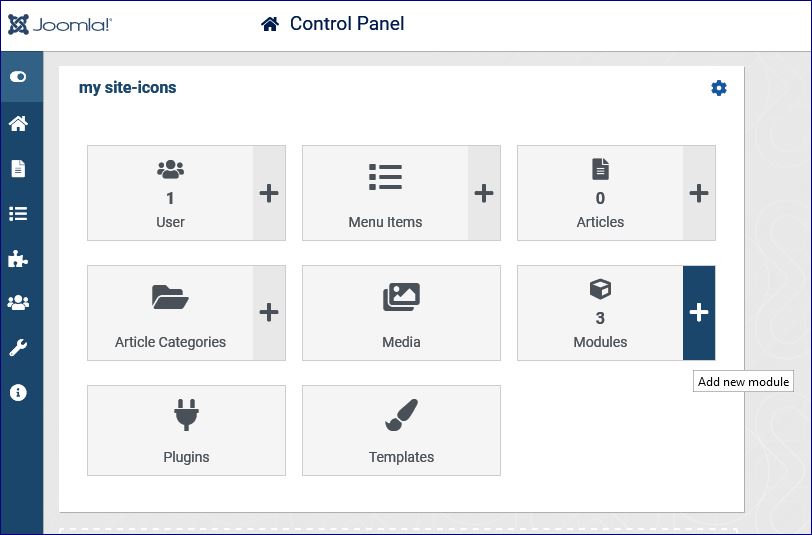
Task: Open the Home Dashboard sidebar icon
Action: click(x=18, y=123)
